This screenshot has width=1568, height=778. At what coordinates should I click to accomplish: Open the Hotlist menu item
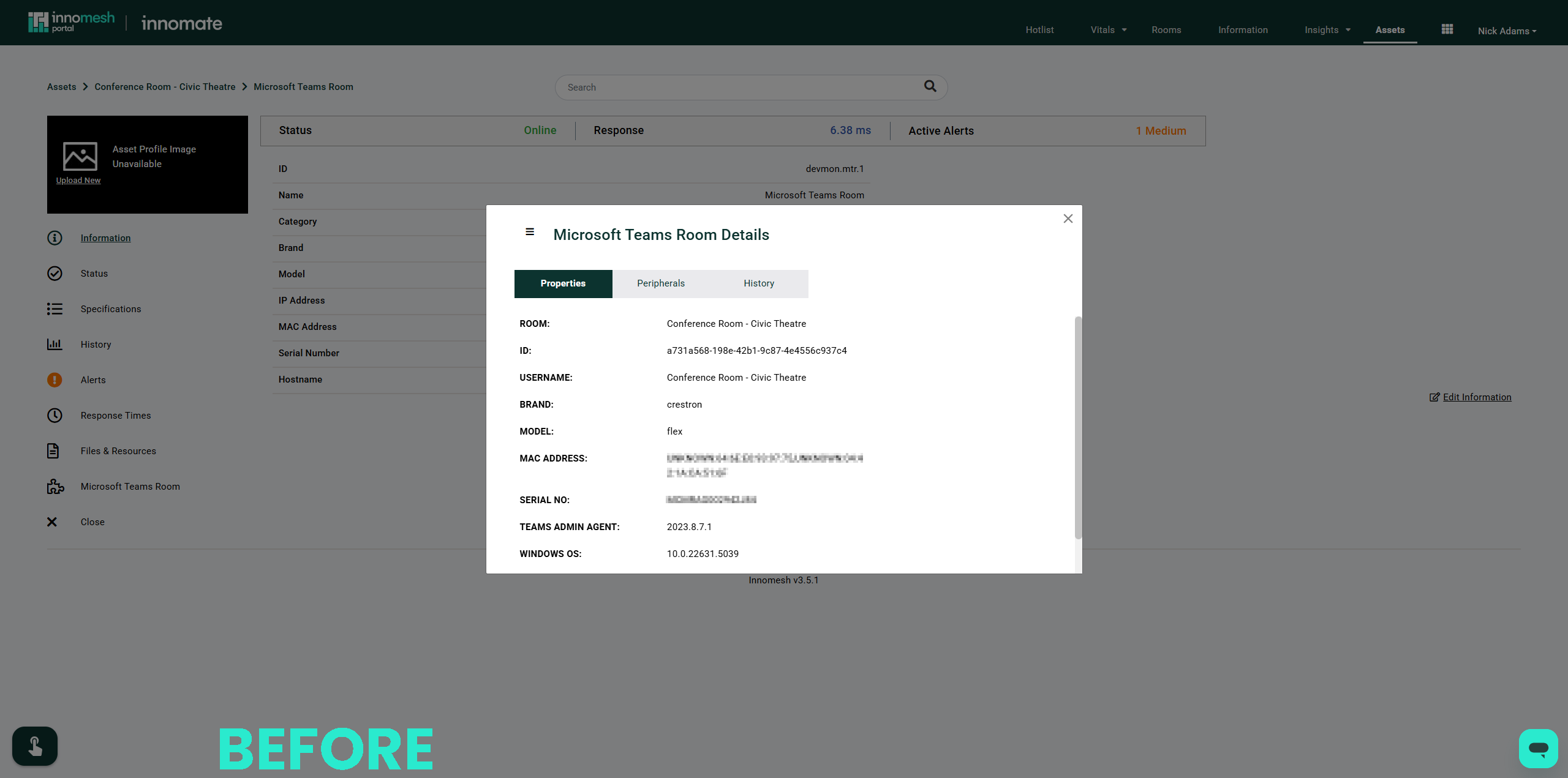pyautogui.click(x=1040, y=30)
